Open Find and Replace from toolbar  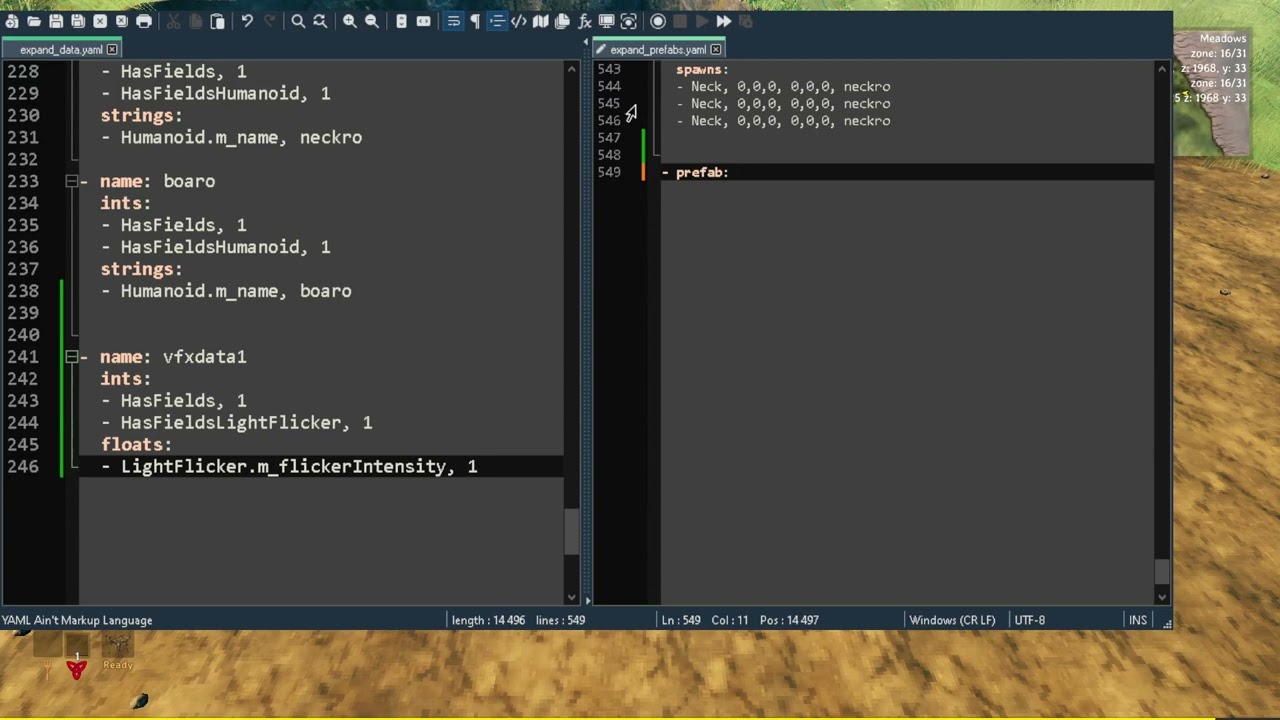pyautogui.click(x=320, y=21)
